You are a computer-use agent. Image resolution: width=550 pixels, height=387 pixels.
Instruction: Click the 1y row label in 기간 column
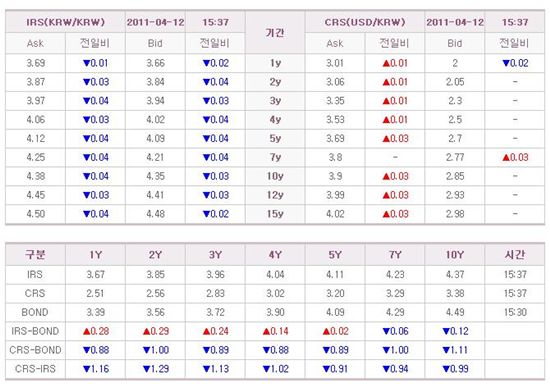coord(275,63)
